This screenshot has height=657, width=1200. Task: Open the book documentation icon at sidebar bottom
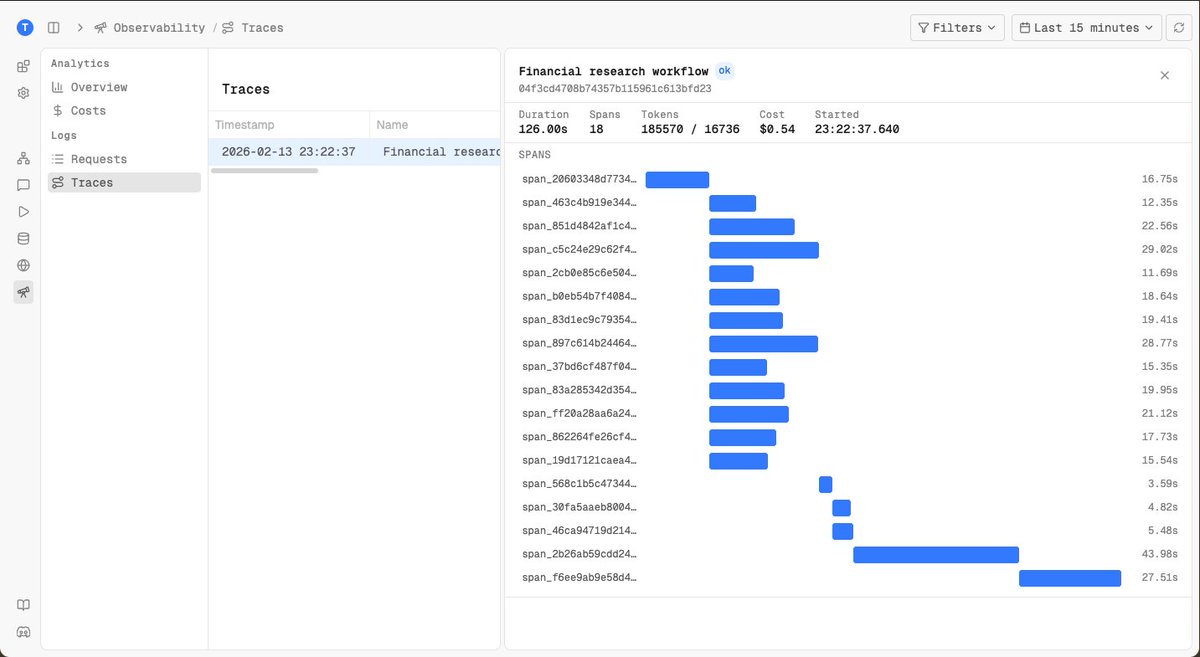click(x=23, y=604)
